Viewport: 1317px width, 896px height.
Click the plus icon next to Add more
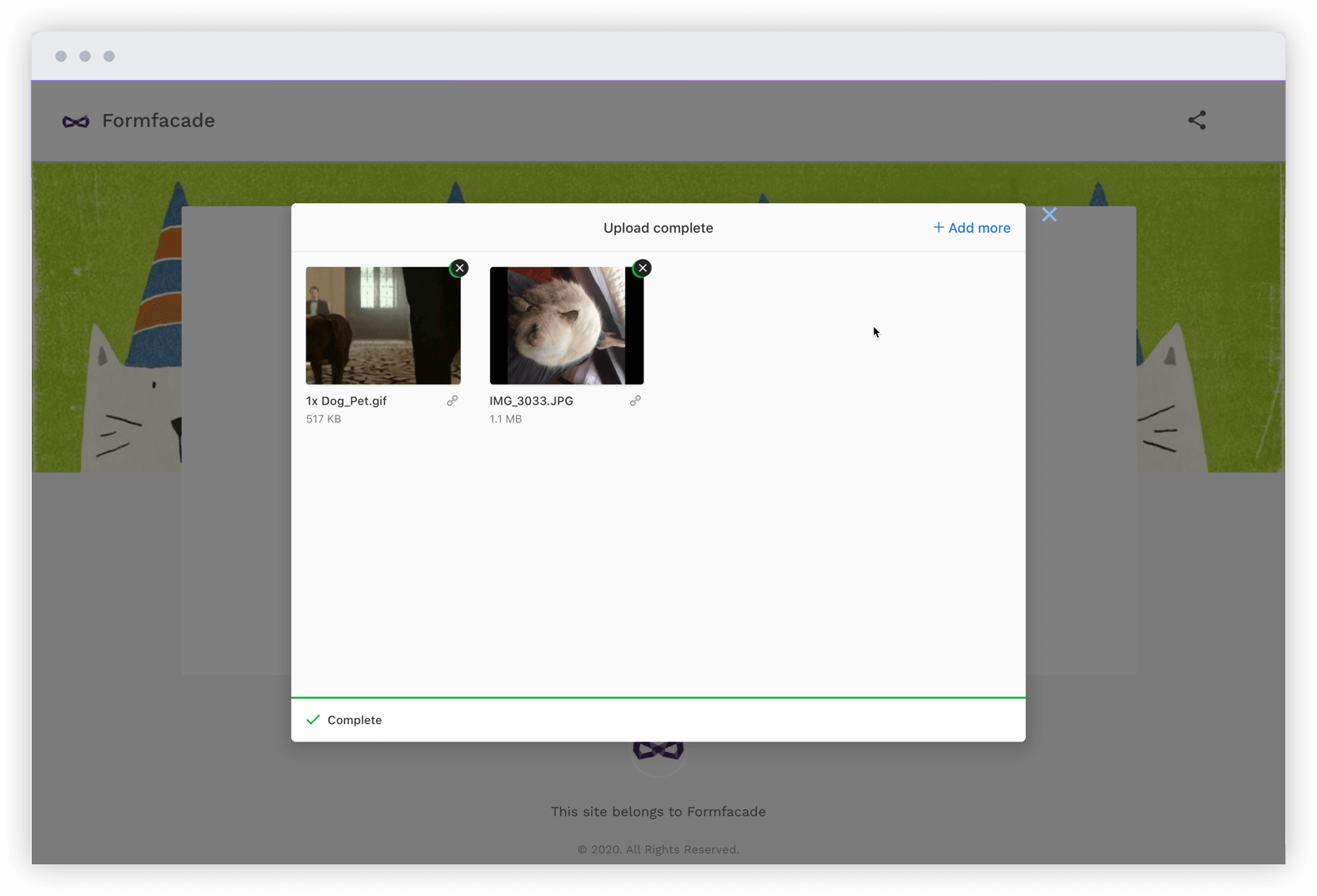click(939, 227)
